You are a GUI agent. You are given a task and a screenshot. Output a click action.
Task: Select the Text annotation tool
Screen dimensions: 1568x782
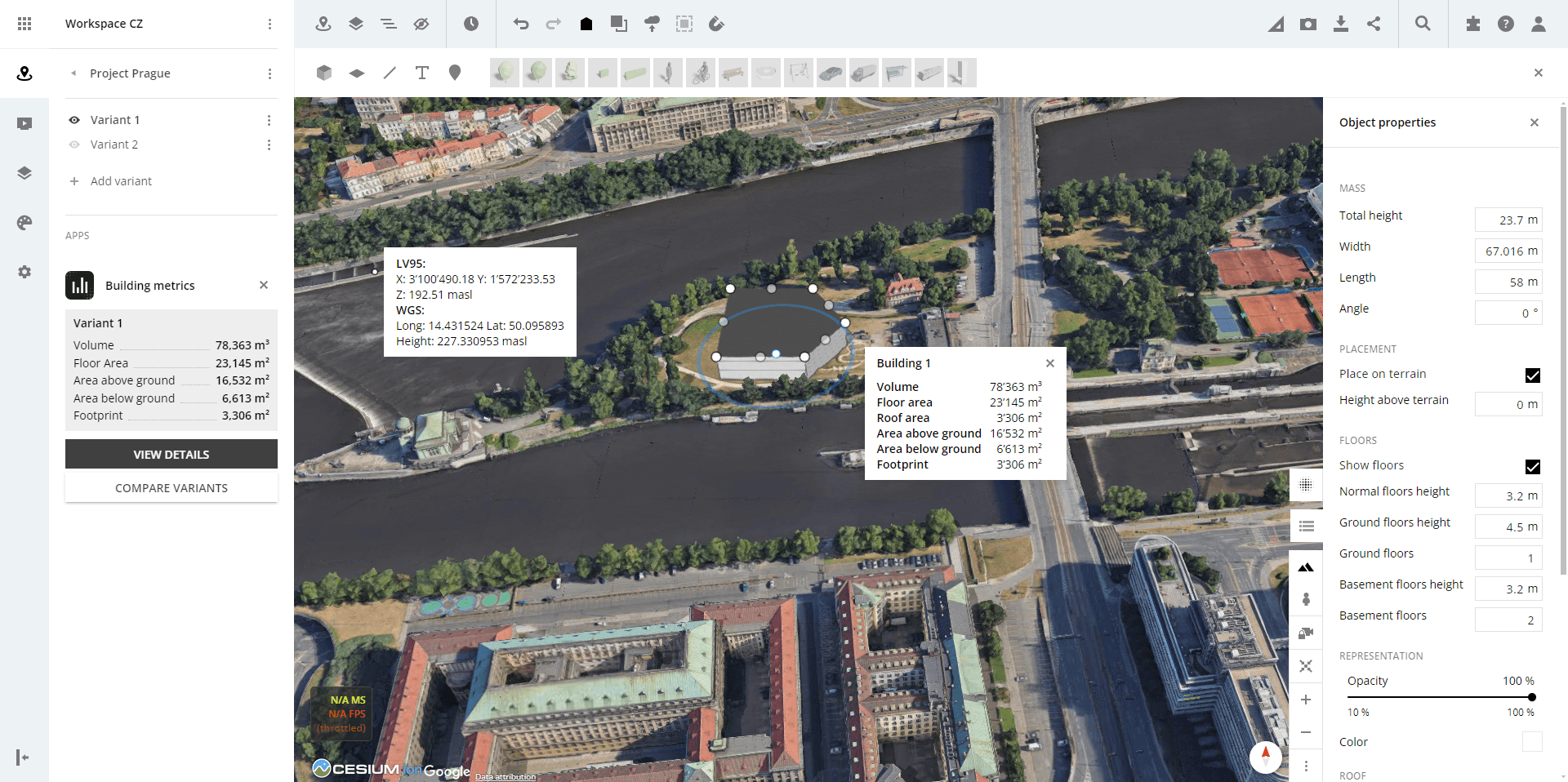[x=422, y=73]
